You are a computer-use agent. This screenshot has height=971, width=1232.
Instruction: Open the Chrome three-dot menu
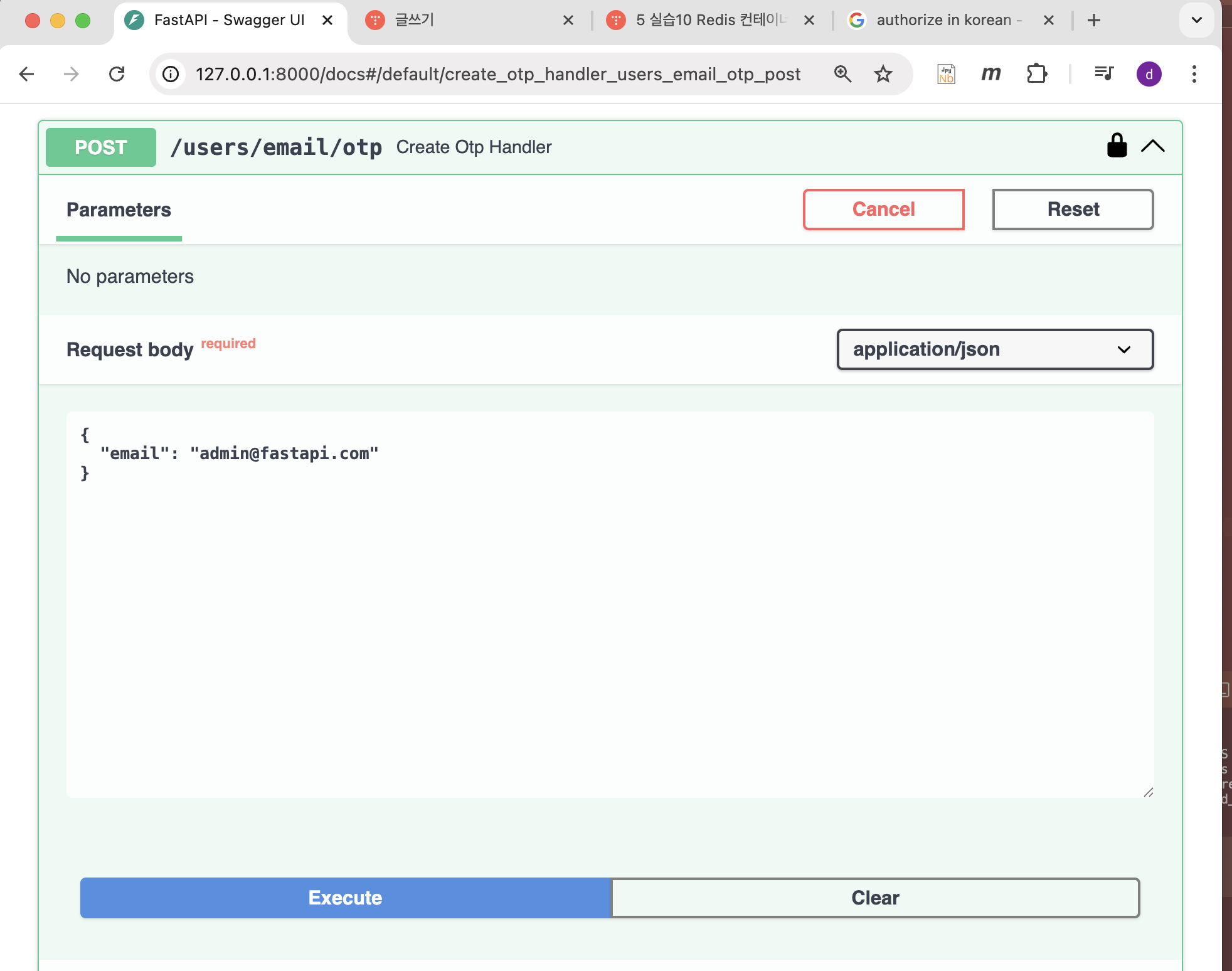click(1194, 74)
